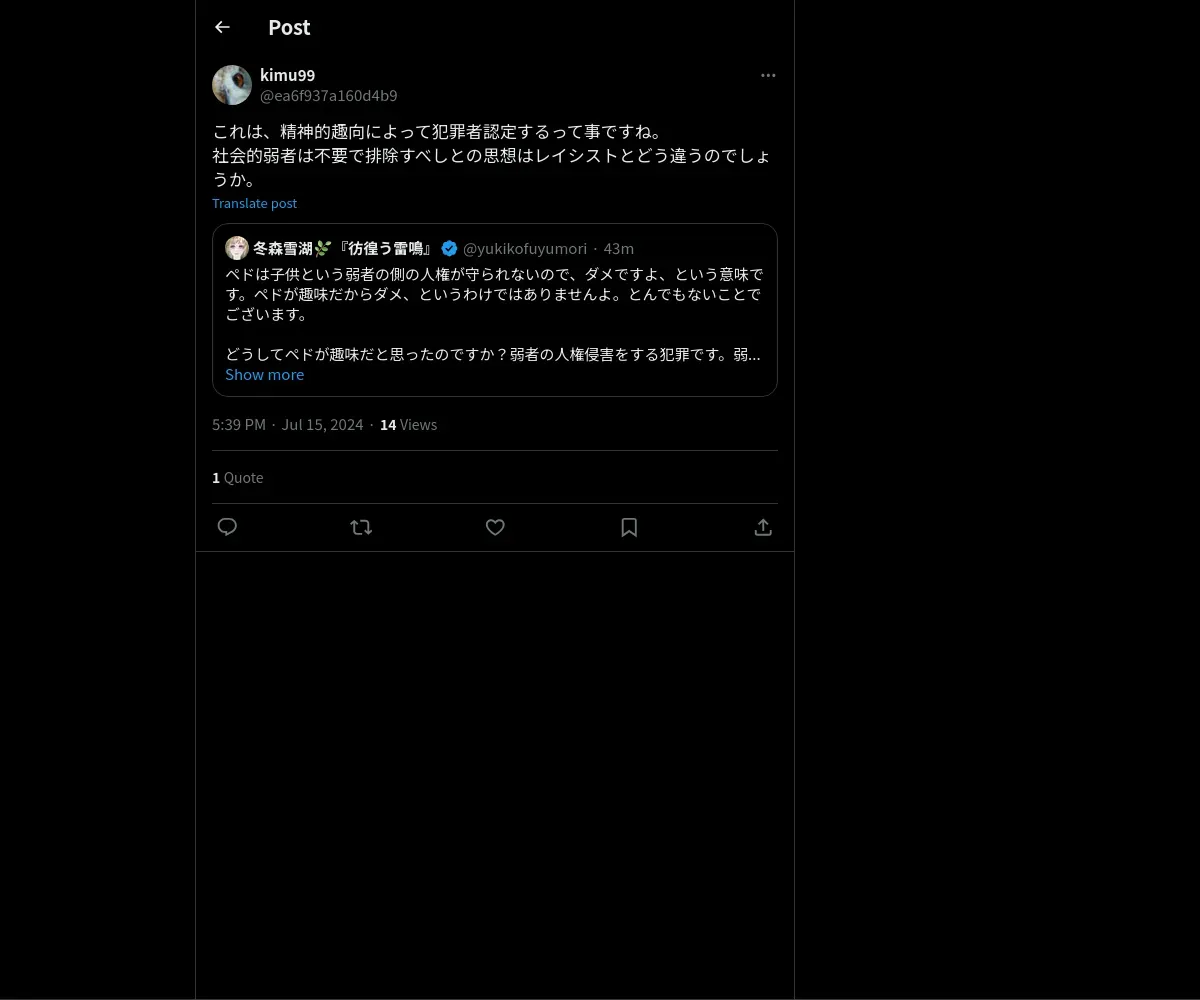The image size is (1200, 1000).
Task: Like the post with heart icon
Action: click(x=495, y=527)
